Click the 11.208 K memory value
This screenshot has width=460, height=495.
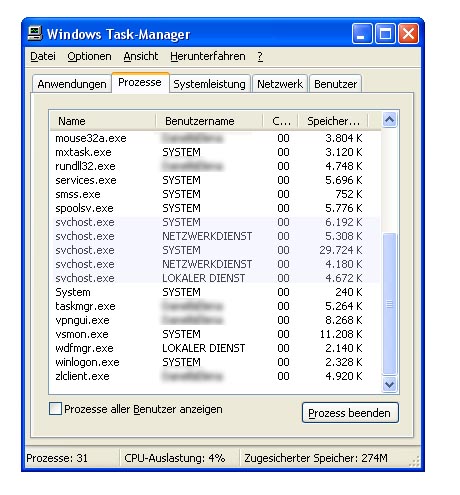[x=341, y=334]
